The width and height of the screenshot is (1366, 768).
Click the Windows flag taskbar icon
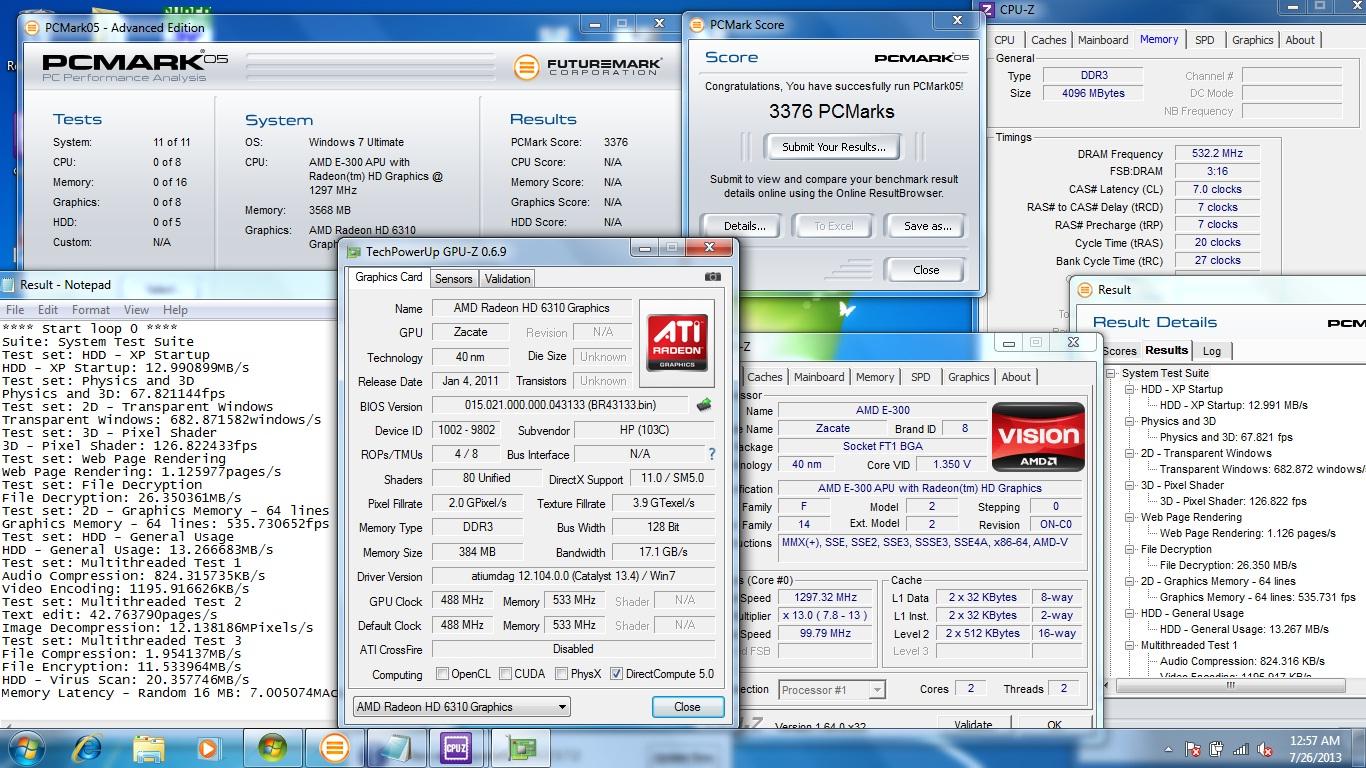[x=272, y=748]
